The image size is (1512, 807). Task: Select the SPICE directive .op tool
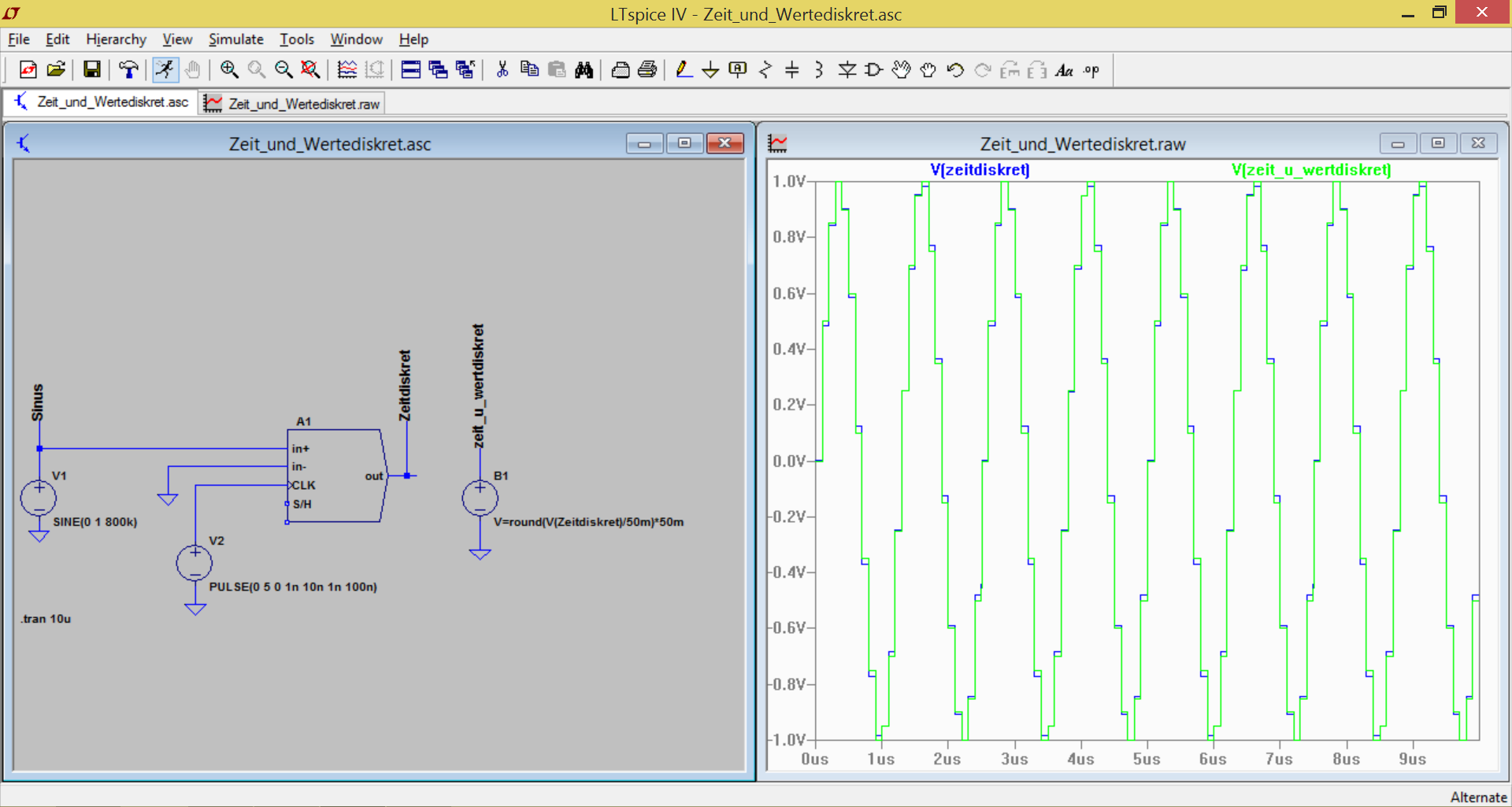pos(1091,70)
